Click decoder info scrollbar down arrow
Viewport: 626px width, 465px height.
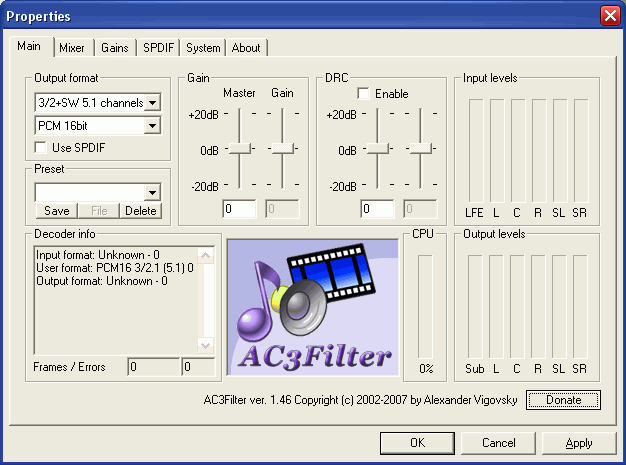click(x=206, y=345)
